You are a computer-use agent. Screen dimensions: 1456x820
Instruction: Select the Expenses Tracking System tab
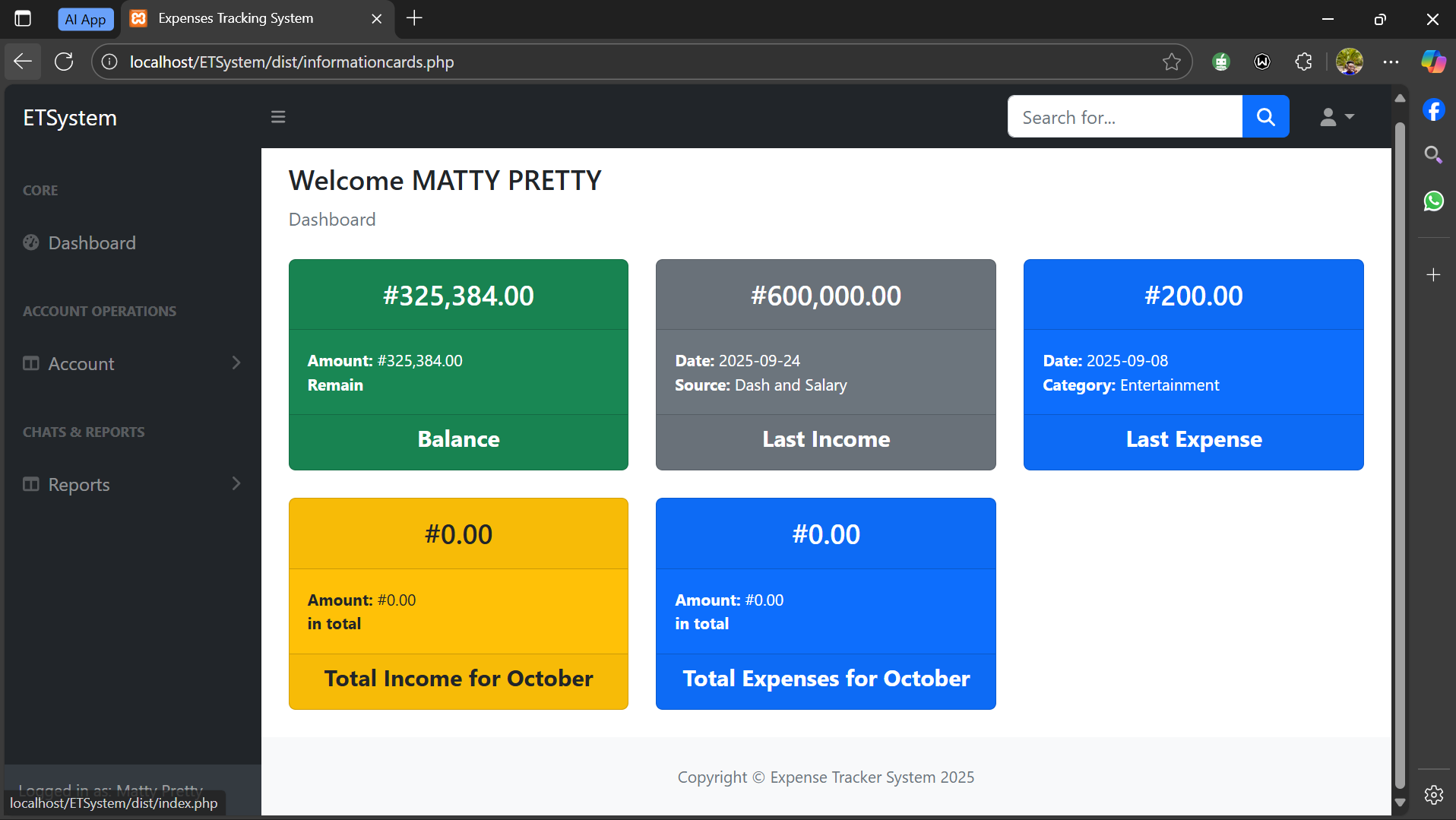click(x=236, y=18)
